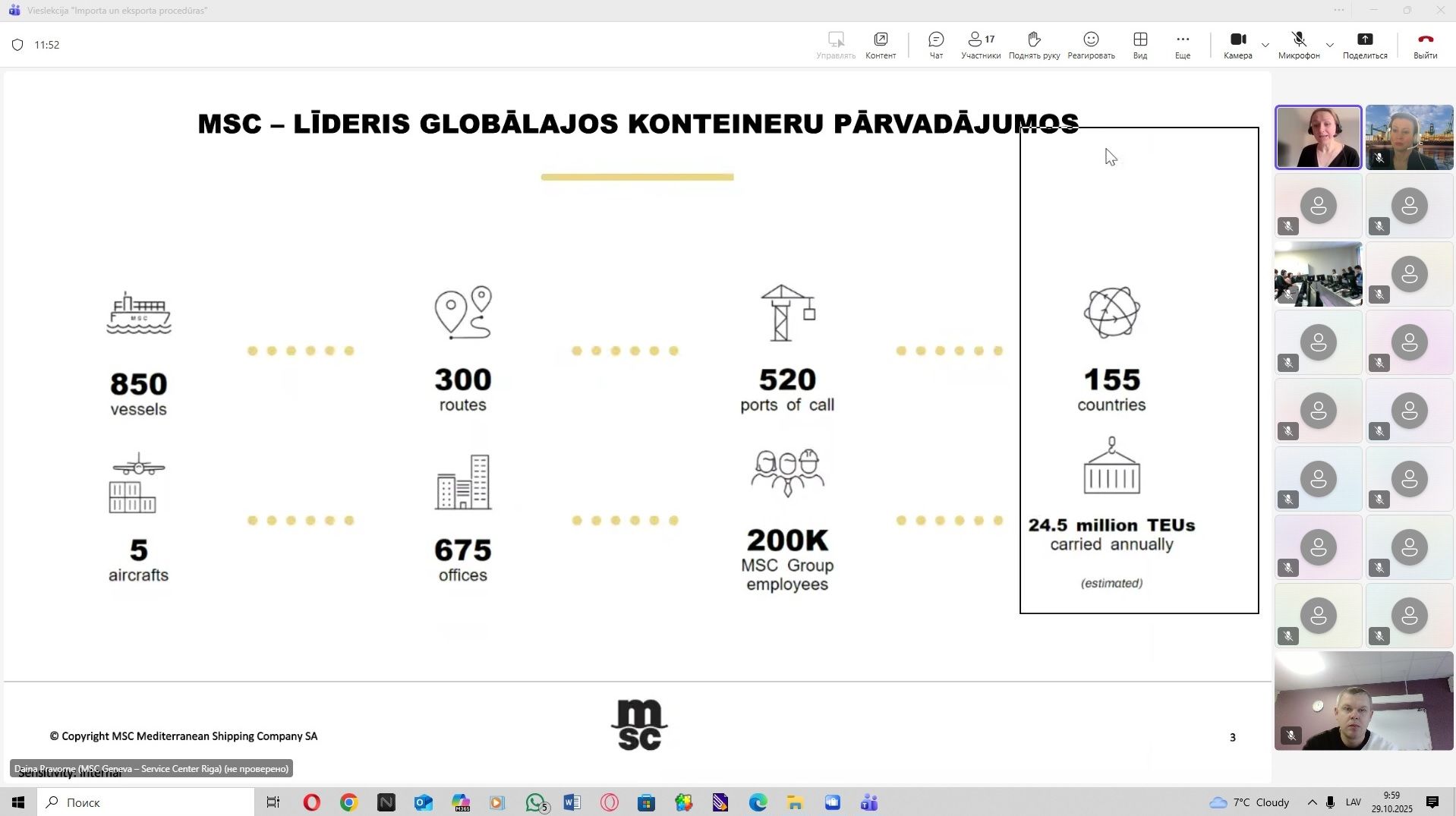Image resolution: width=1456 pixels, height=816 pixels.
Task: Toggle the Camera (Камера) on
Action: 1237,45
